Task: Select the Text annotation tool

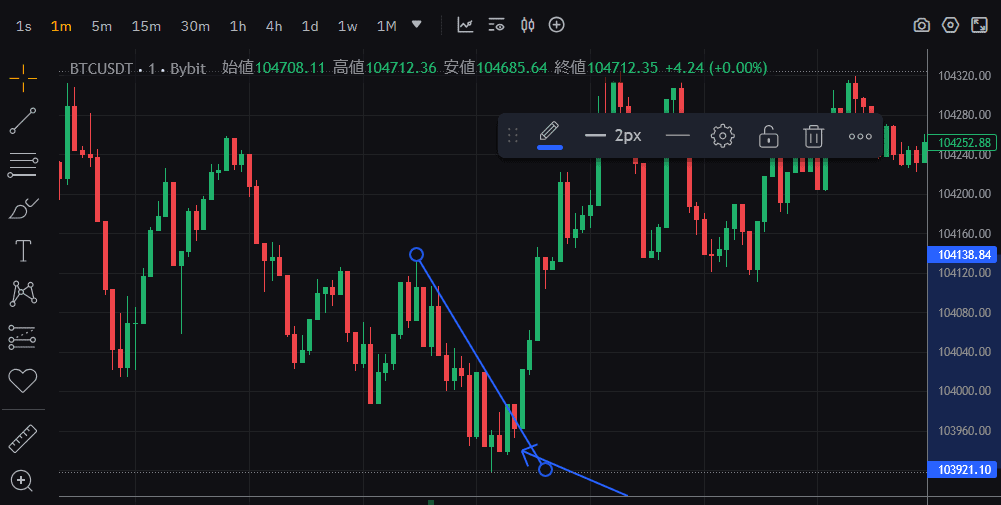Action: (x=22, y=250)
